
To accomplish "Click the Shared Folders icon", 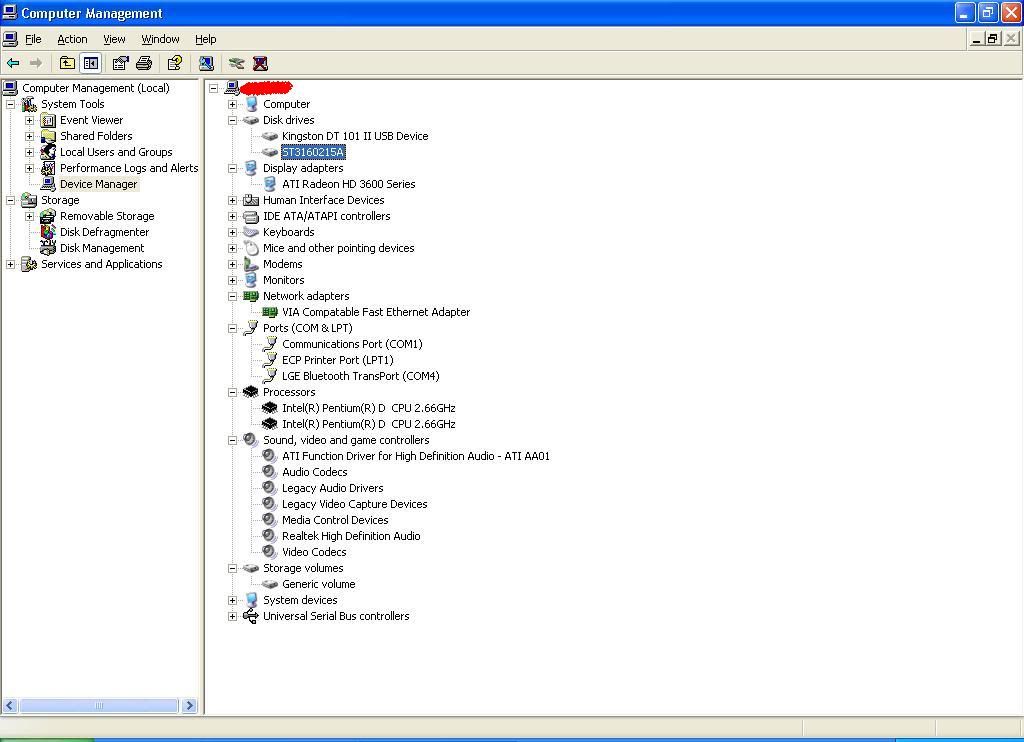I will 48,136.
